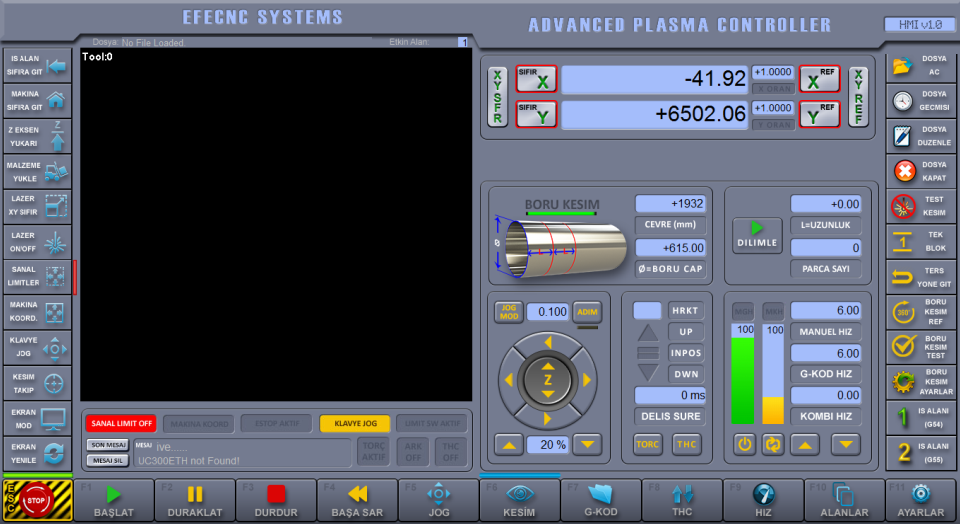This screenshot has height=524, width=960.
Task: Pause program with DURAKLAT
Action: (x=195, y=501)
